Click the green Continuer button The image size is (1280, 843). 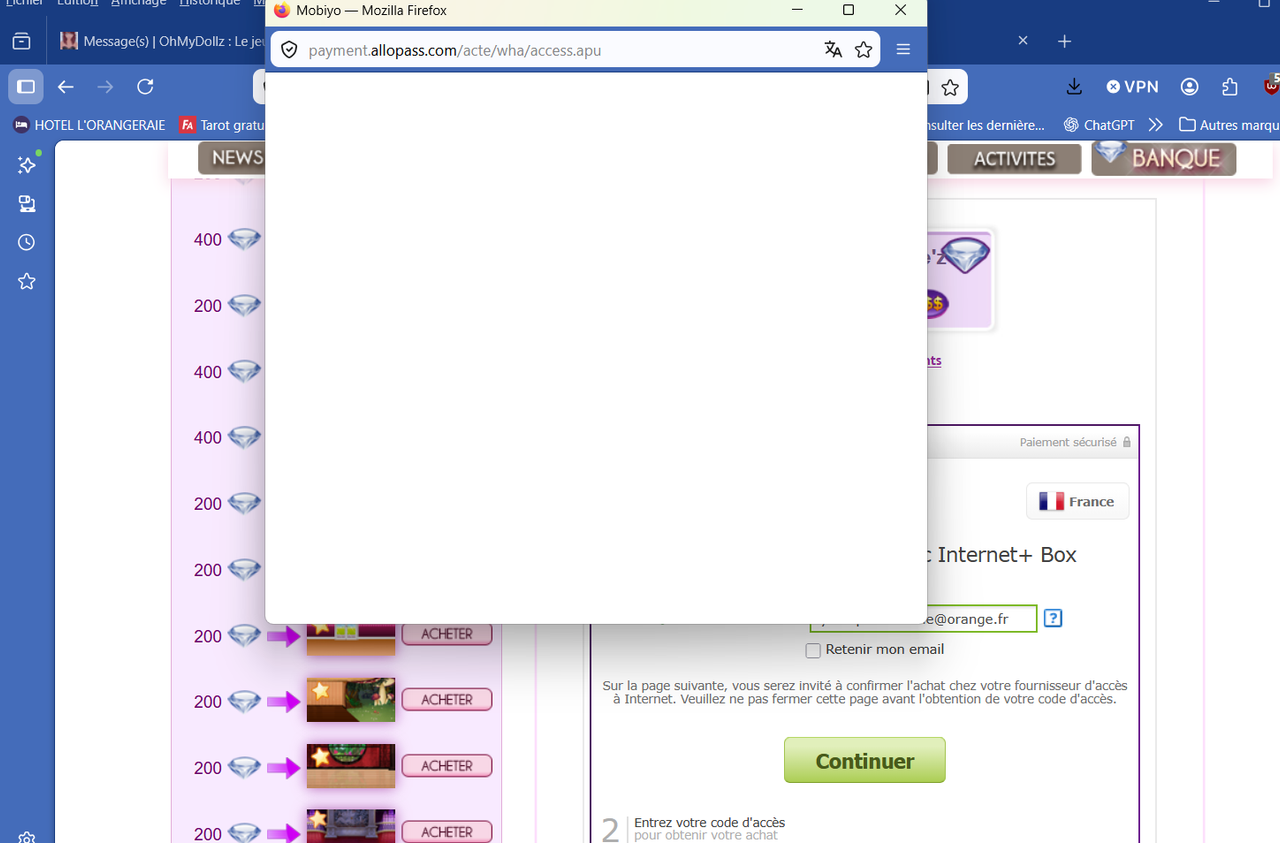point(865,760)
